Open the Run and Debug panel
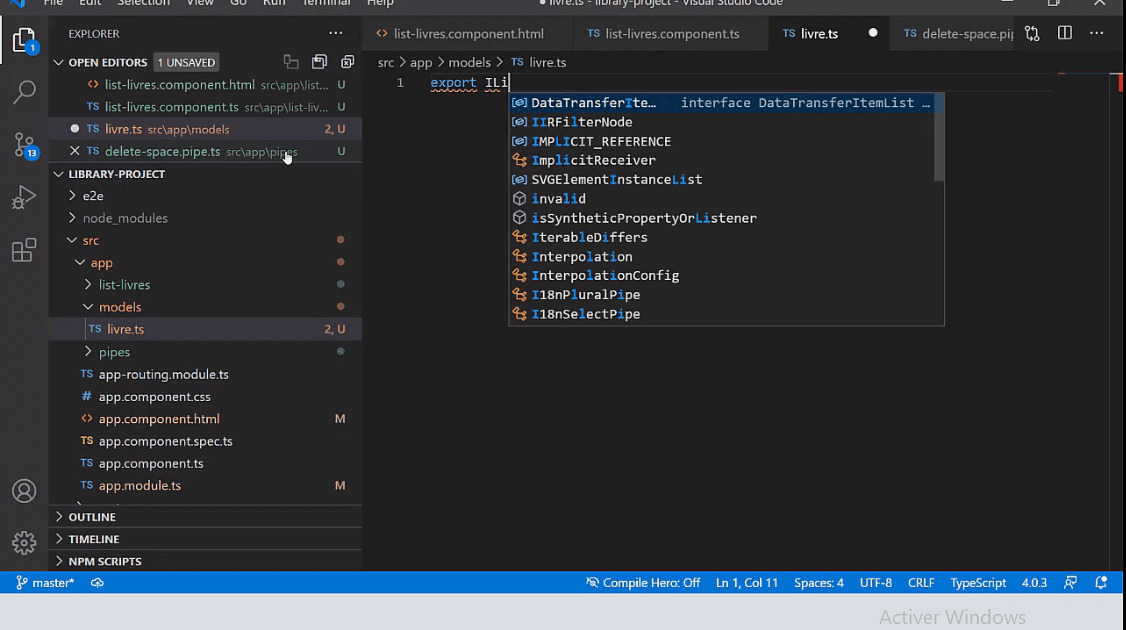Image resolution: width=1126 pixels, height=630 pixels. 23,196
